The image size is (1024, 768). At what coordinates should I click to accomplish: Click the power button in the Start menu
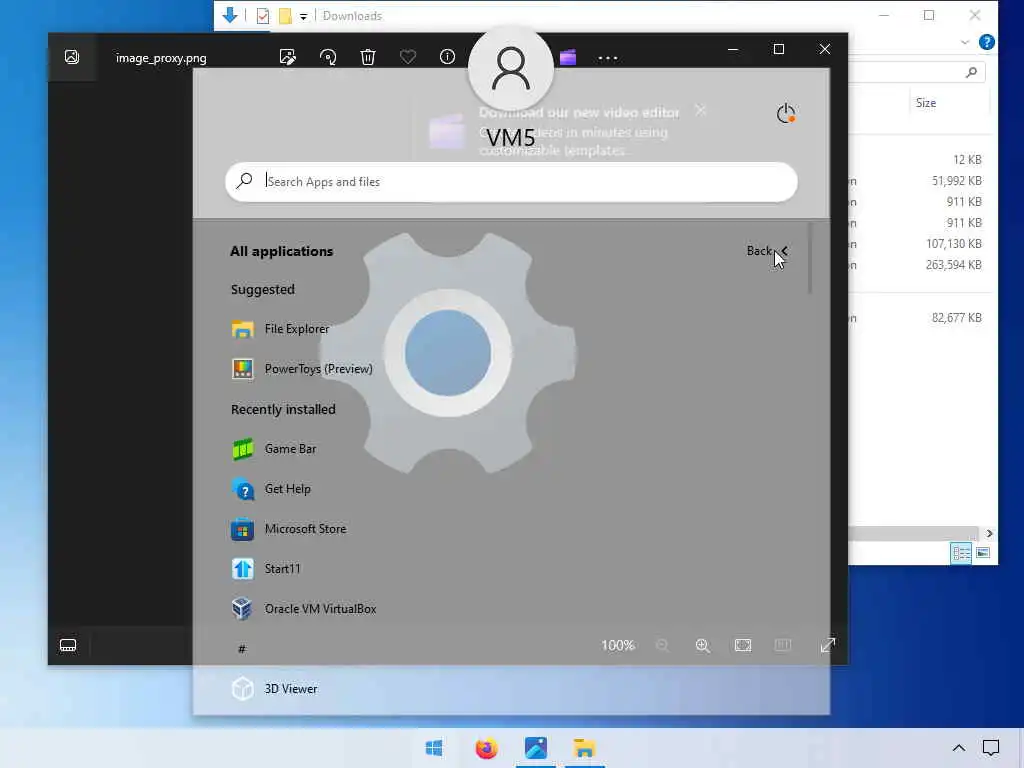pyautogui.click(x=786, y=114)
